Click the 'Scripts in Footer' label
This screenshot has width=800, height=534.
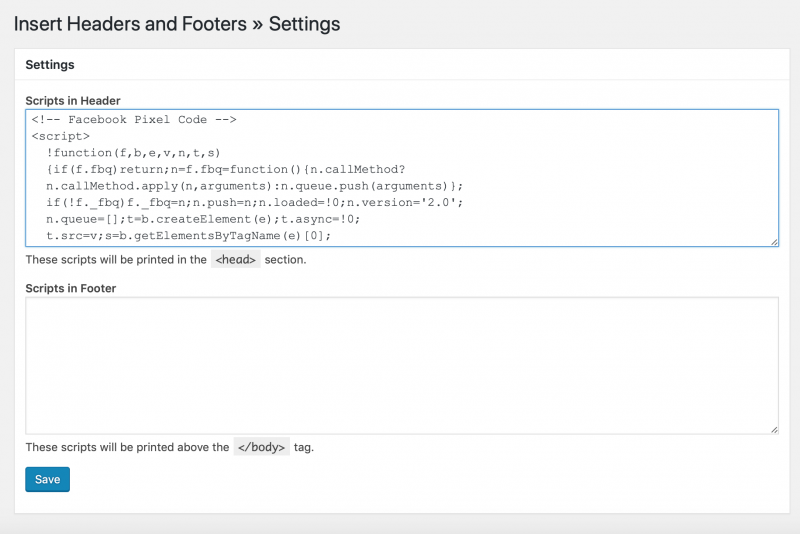point(71,288)
